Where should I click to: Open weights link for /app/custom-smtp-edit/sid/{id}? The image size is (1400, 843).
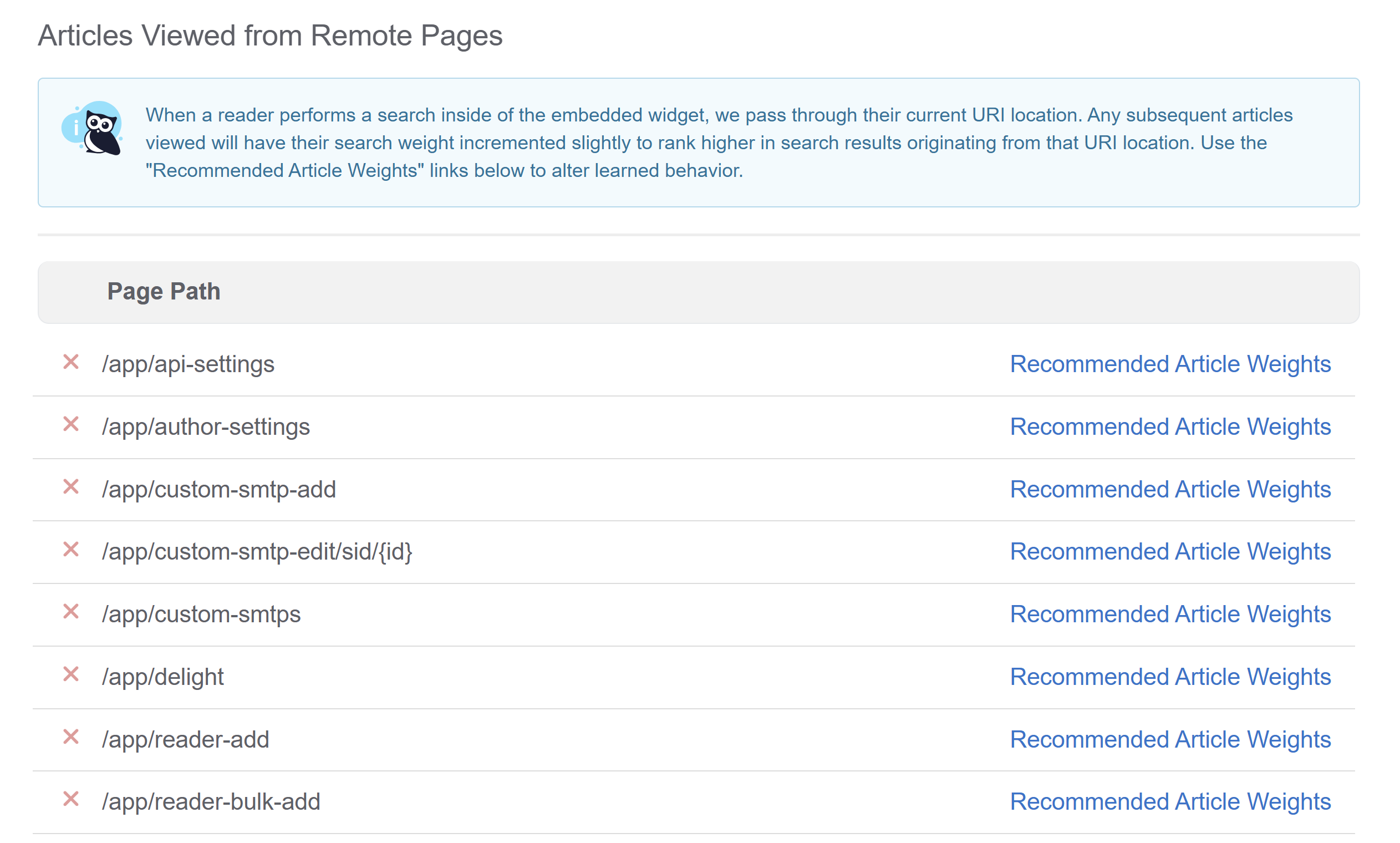[1169, 552]
